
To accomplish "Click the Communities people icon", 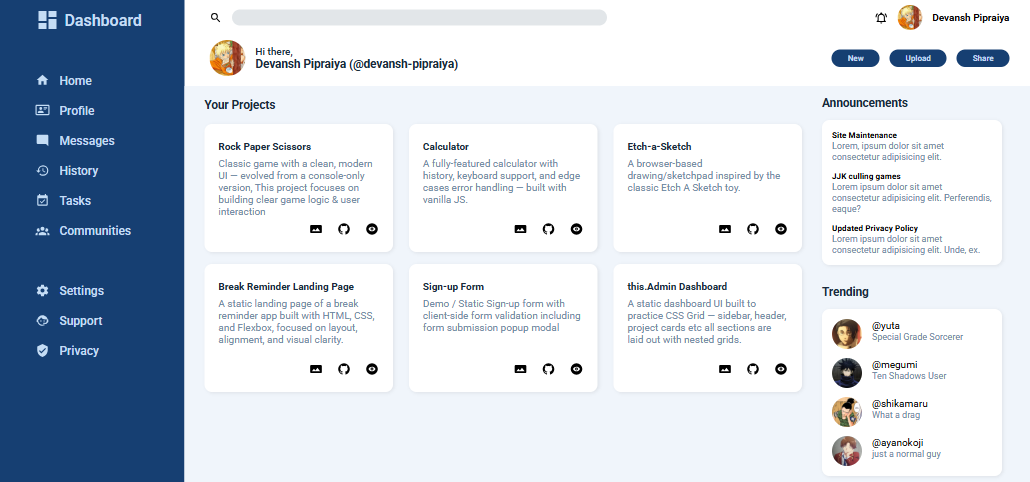I will click(43, 230).
